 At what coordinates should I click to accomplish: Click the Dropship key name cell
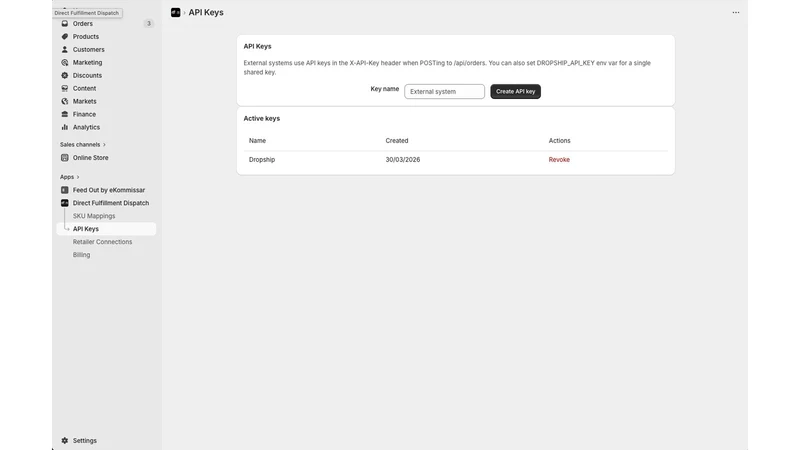262,160
